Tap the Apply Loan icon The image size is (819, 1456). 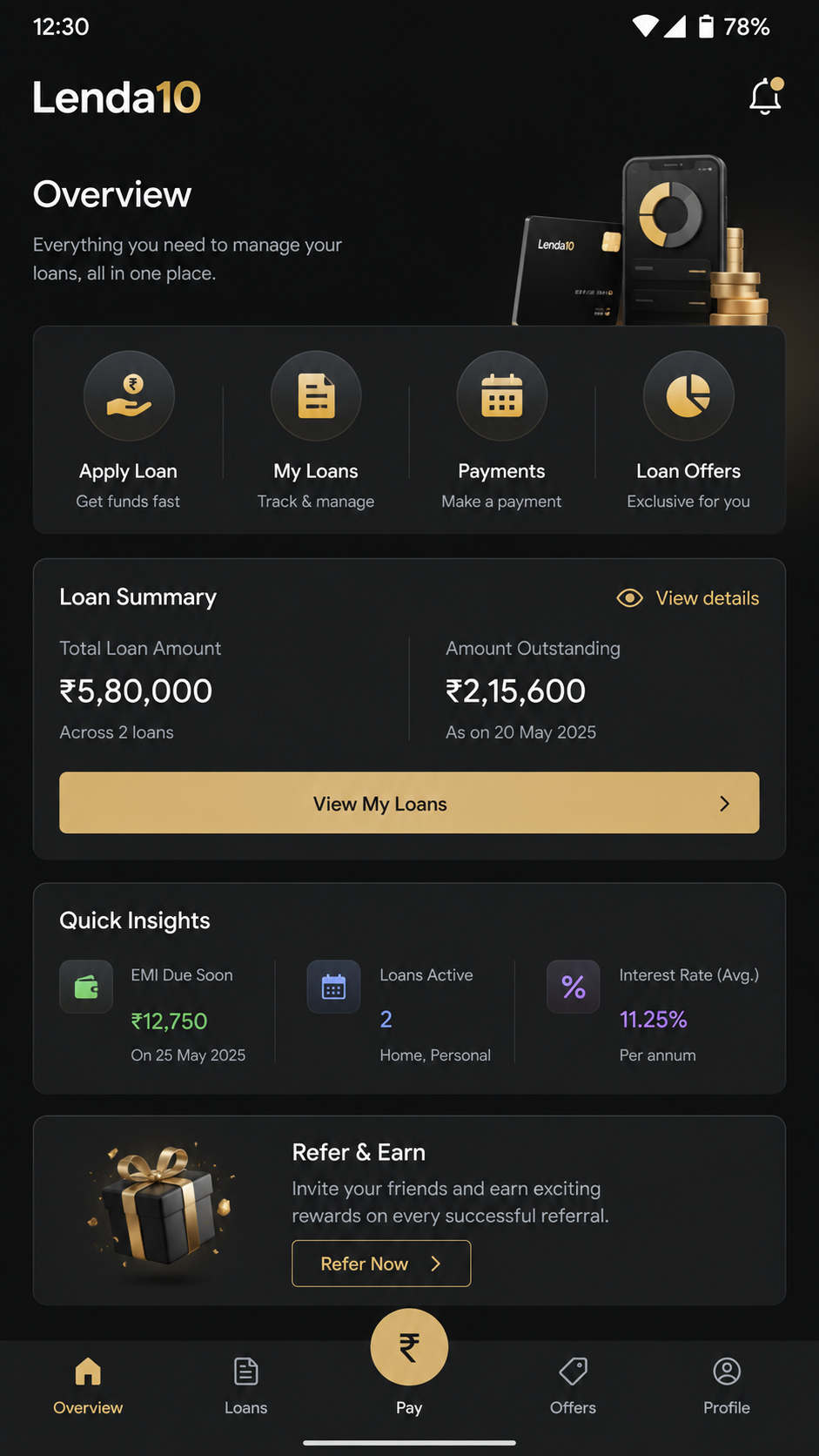[x=129, y=396]
